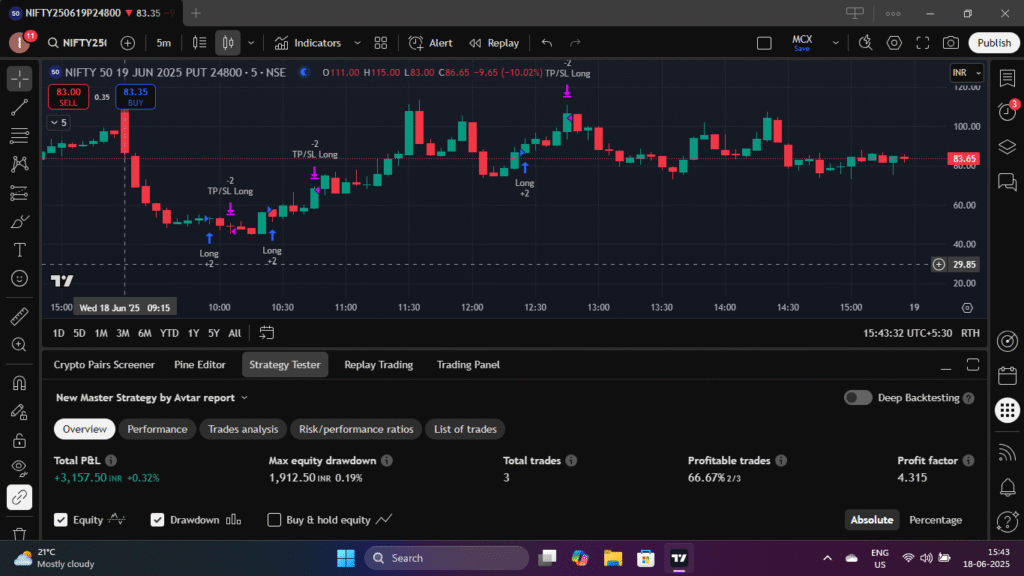Select the Text annotation tool

[x=20, y=250]
